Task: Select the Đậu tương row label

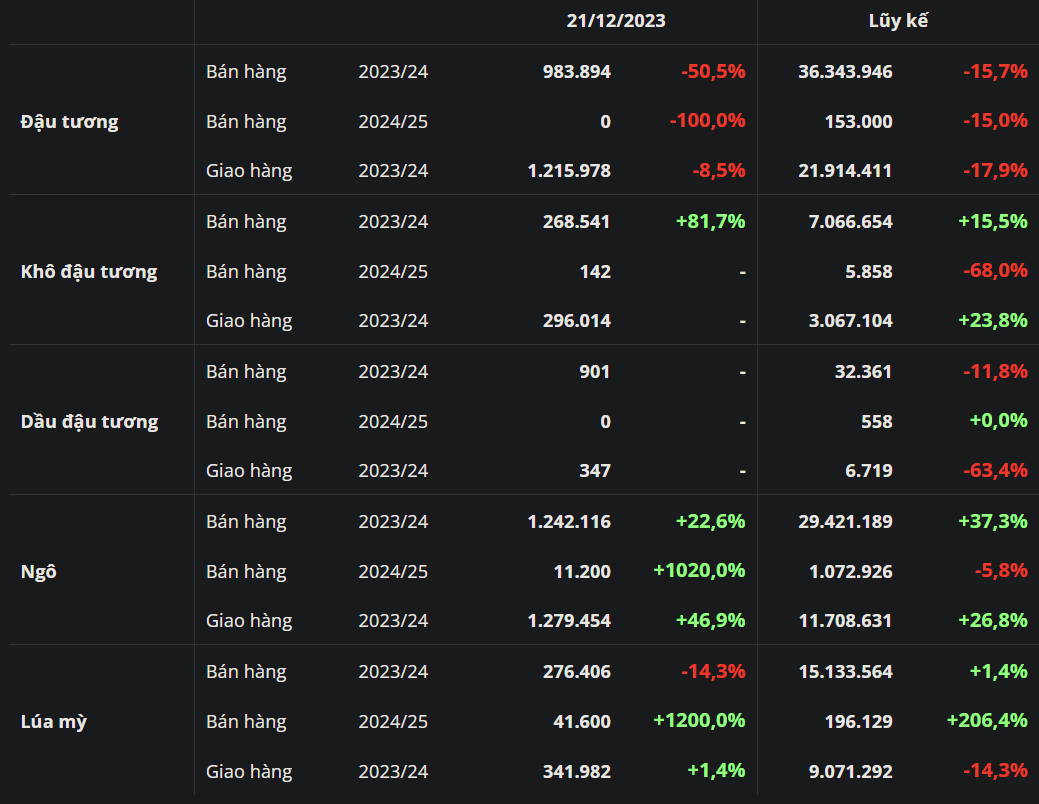Action: [x=69, y=122]
